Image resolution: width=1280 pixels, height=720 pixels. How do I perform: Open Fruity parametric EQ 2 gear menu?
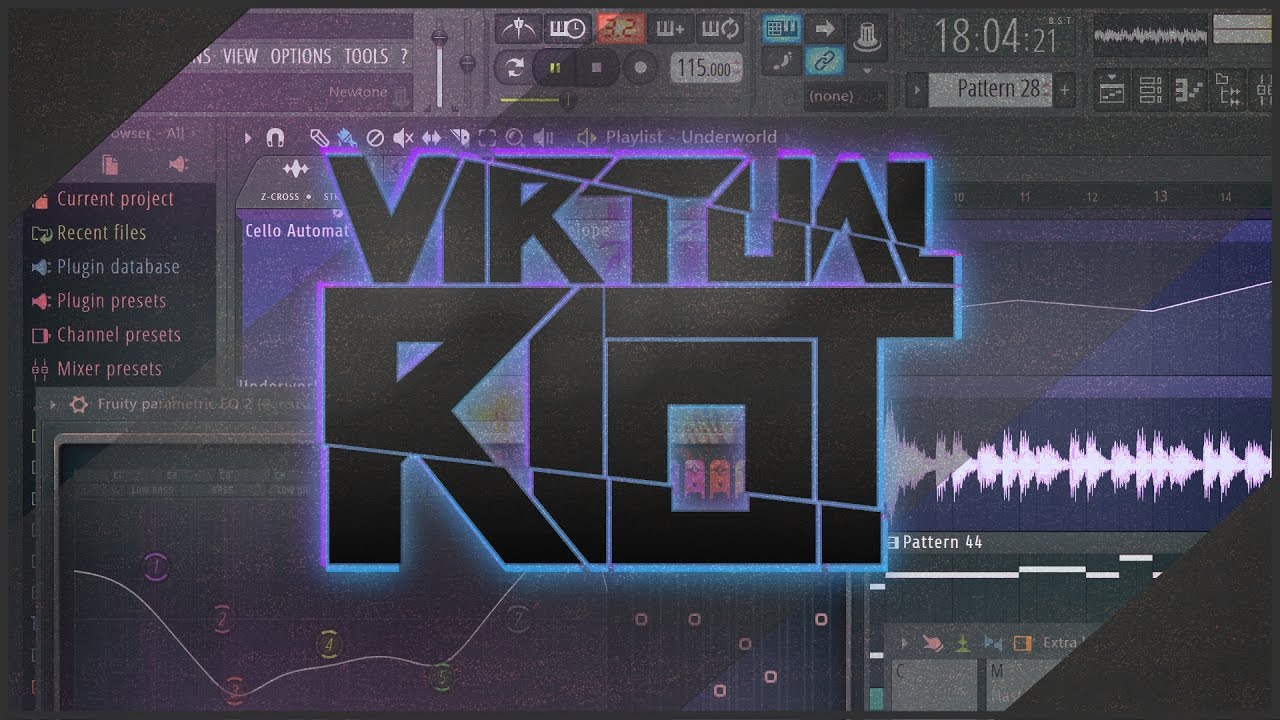click(78, 405)
